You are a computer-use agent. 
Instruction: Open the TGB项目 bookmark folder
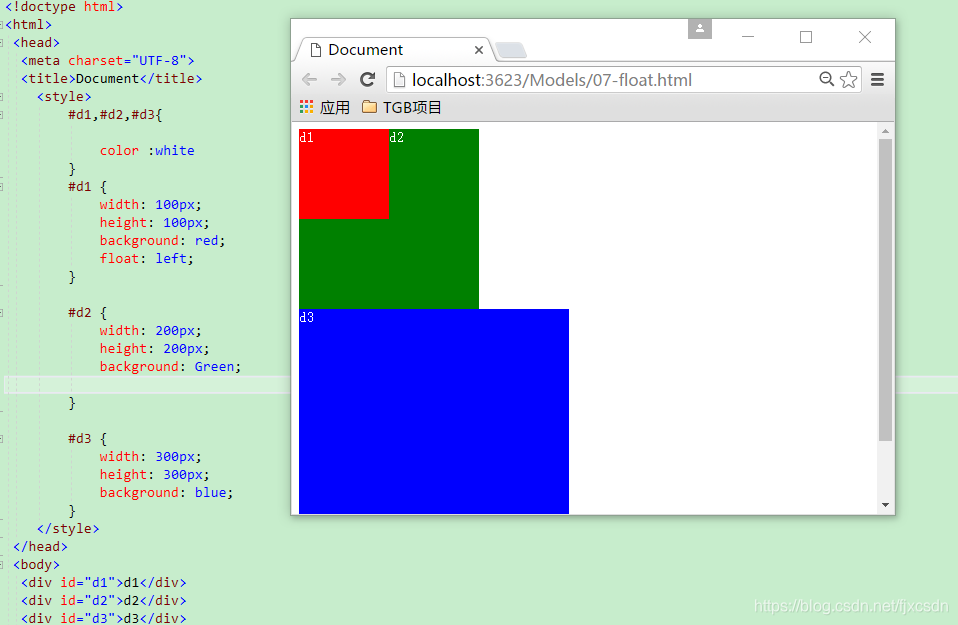click(x=401, y=108)
